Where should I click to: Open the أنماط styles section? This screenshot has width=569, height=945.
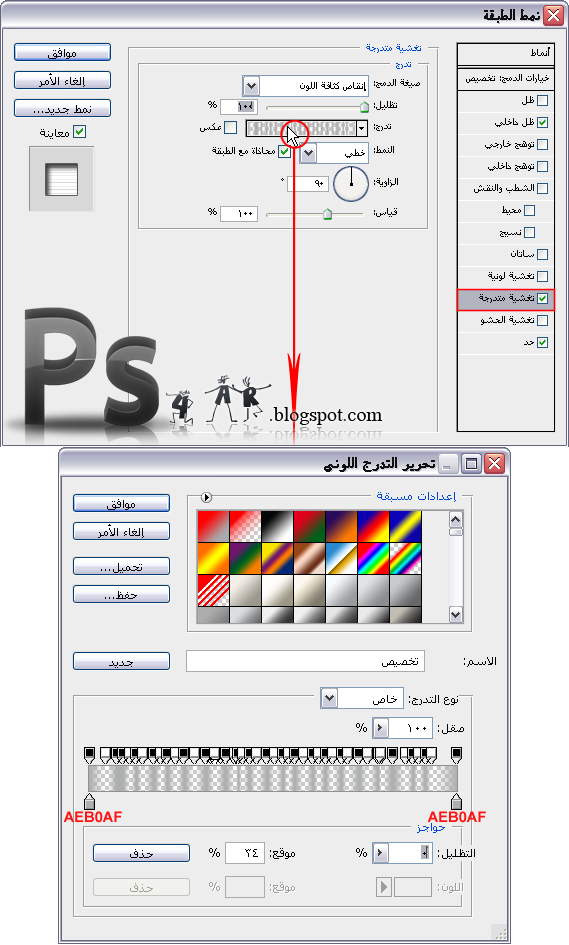point(506,54)
